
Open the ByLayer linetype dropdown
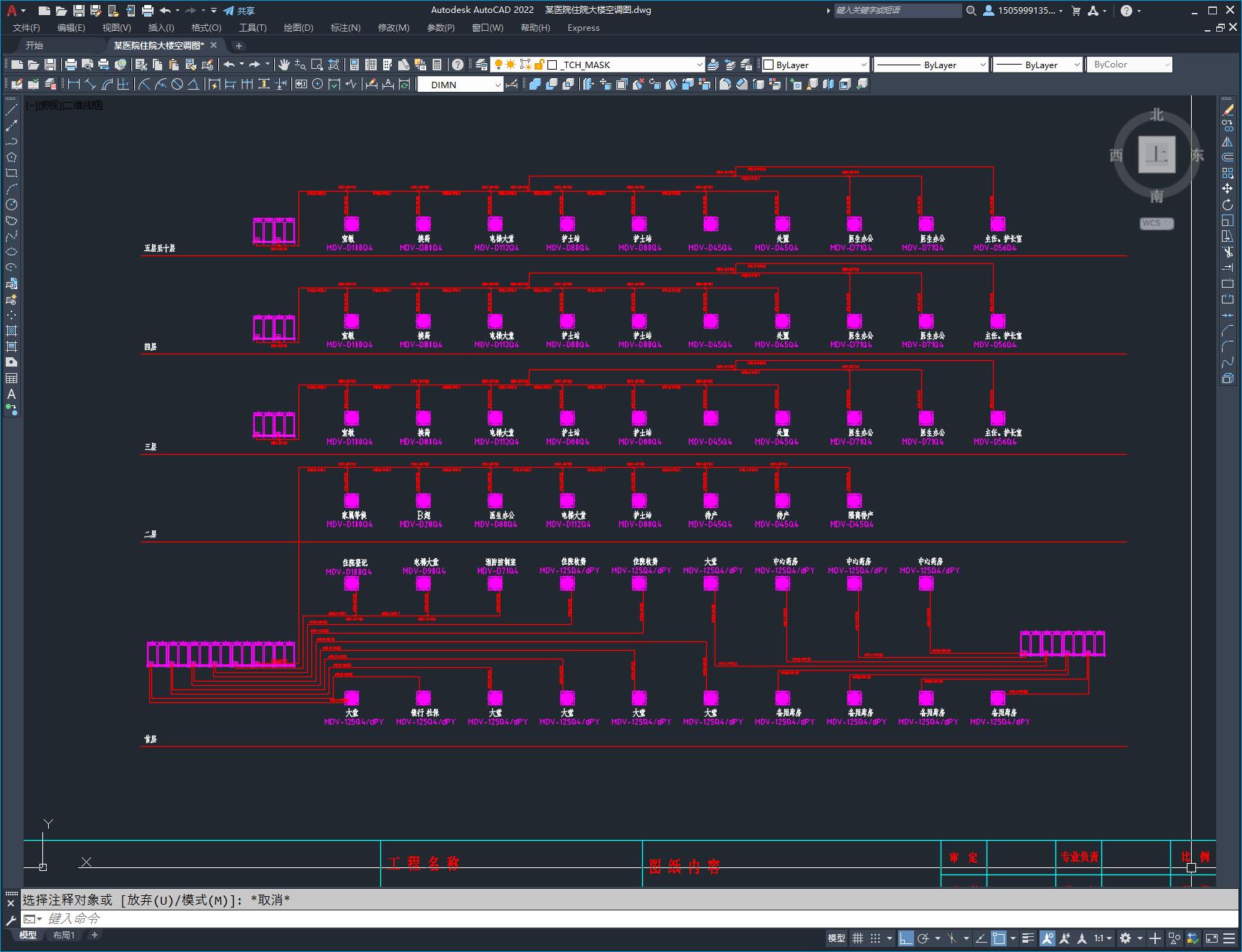point(931,65)
